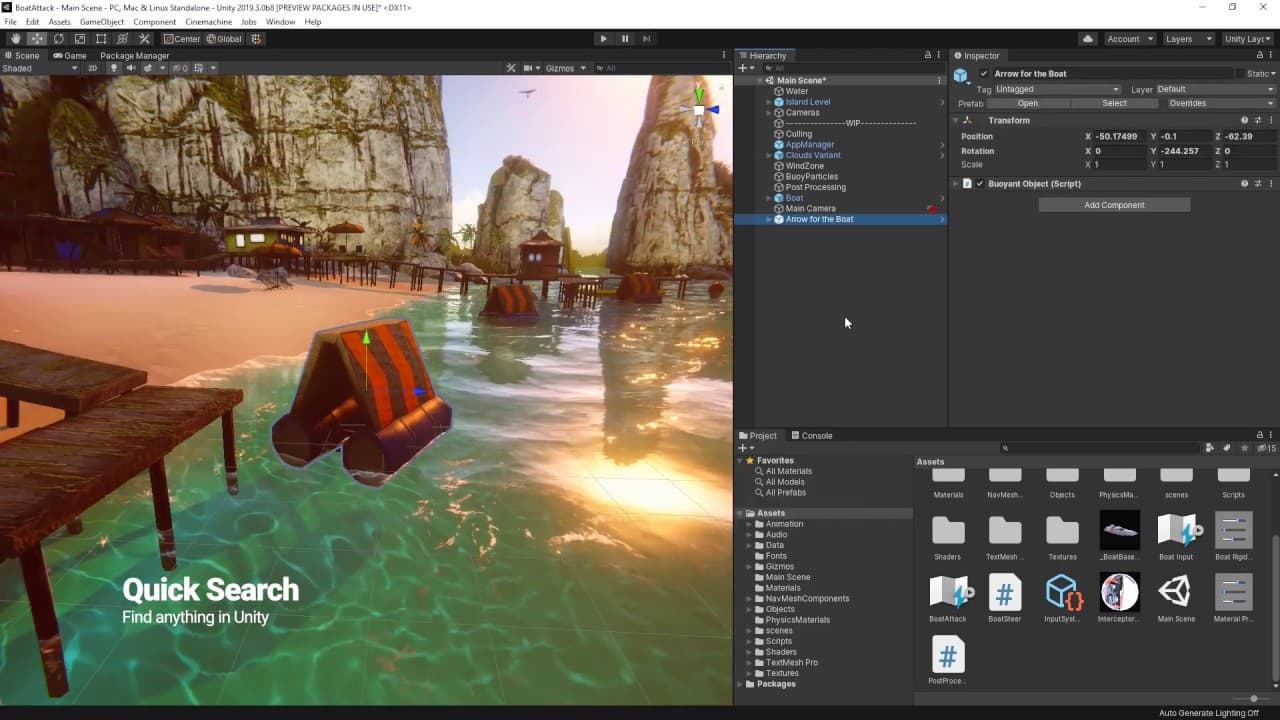Click the snap settings icon beside Global

[x=256, y=39]
